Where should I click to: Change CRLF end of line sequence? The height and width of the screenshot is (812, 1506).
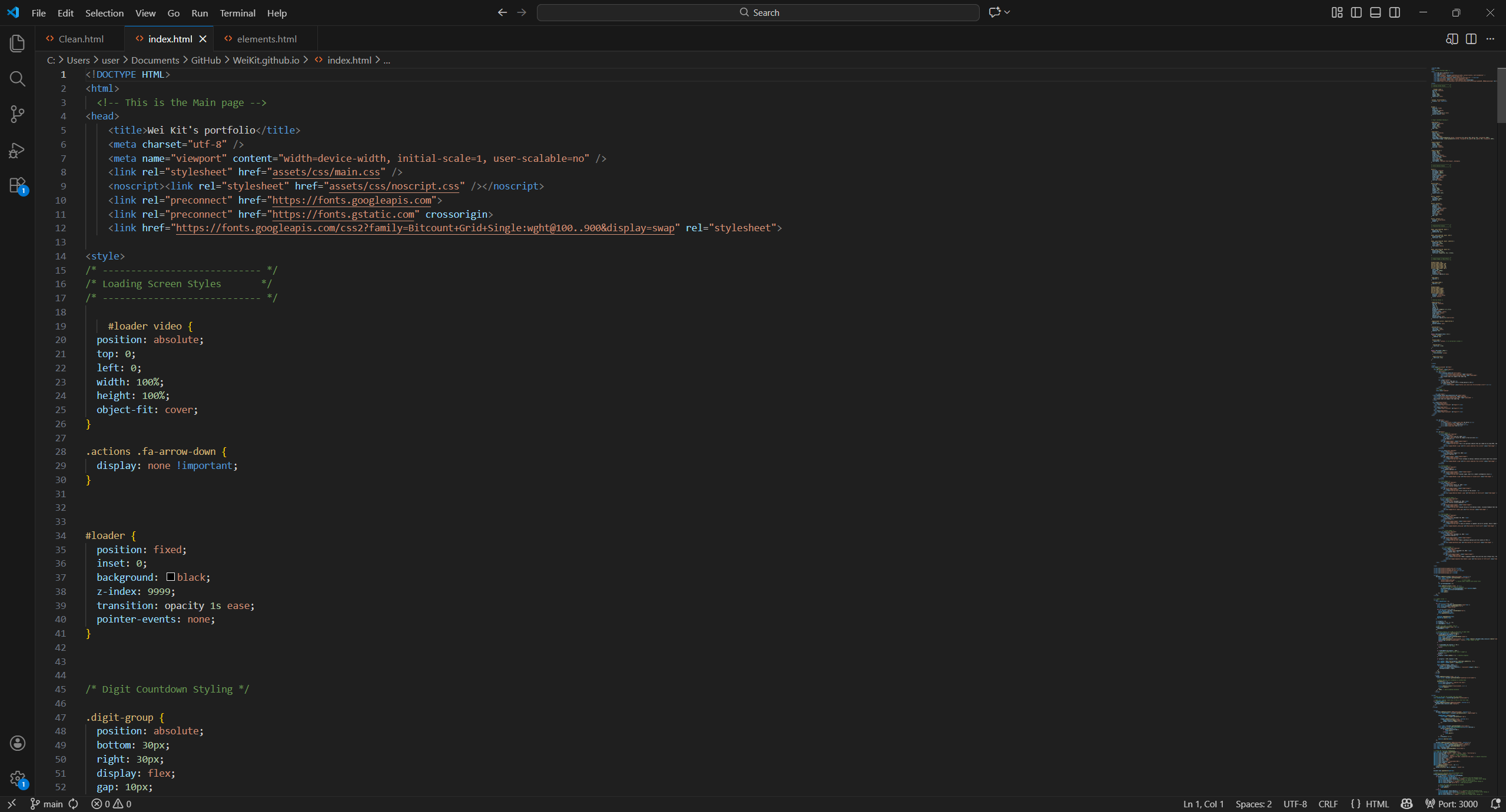[1328, 804]
